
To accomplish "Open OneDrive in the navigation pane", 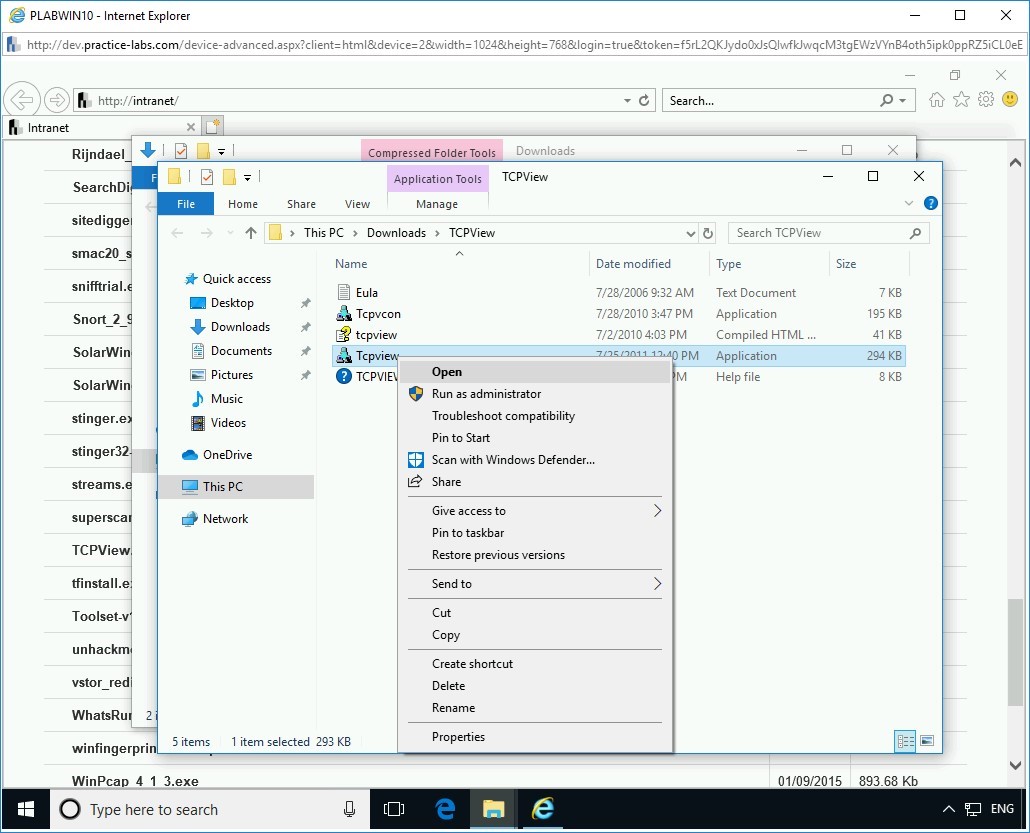I will coord(226,454).
